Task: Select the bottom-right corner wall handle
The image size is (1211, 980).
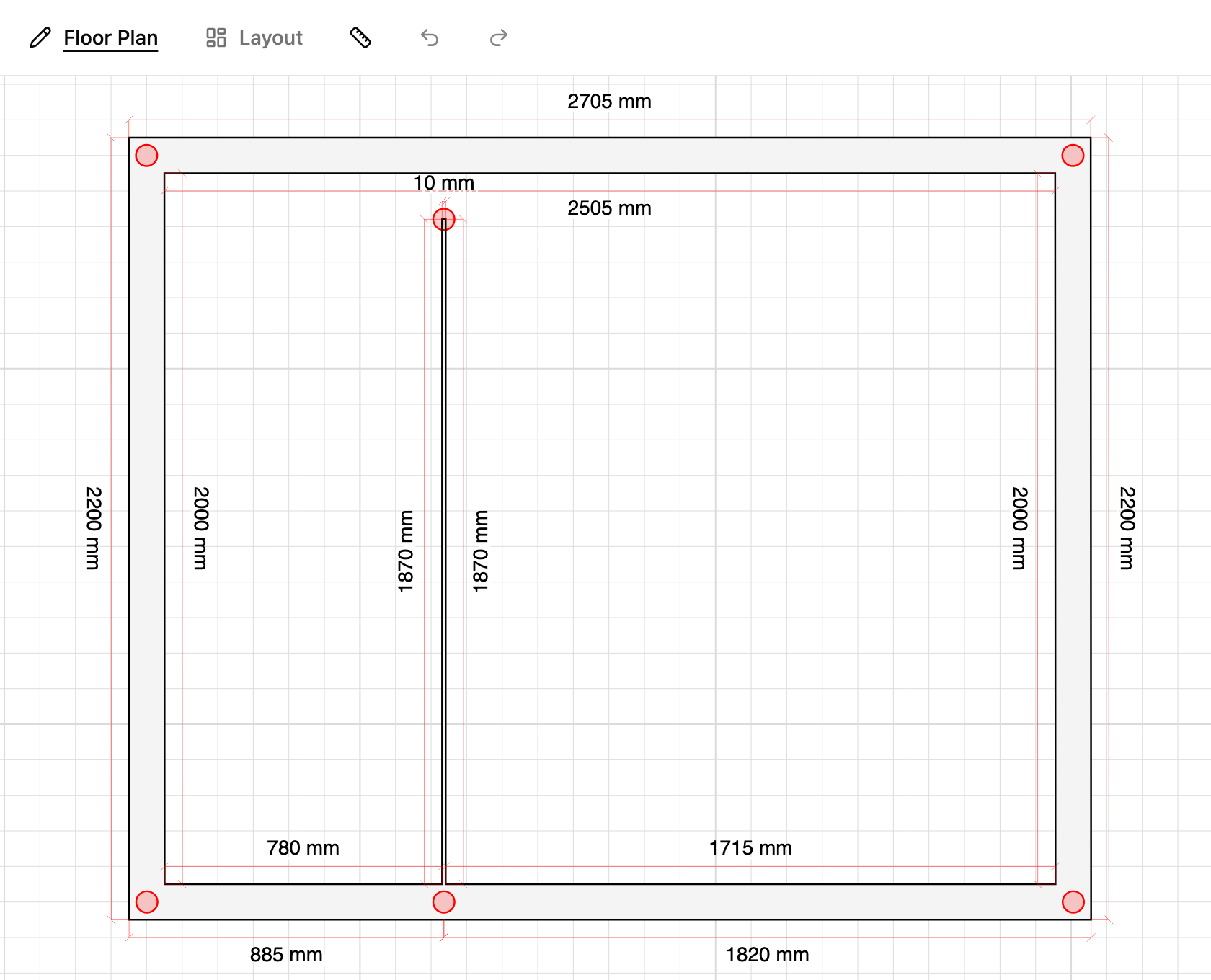Action: [1073, 902]
